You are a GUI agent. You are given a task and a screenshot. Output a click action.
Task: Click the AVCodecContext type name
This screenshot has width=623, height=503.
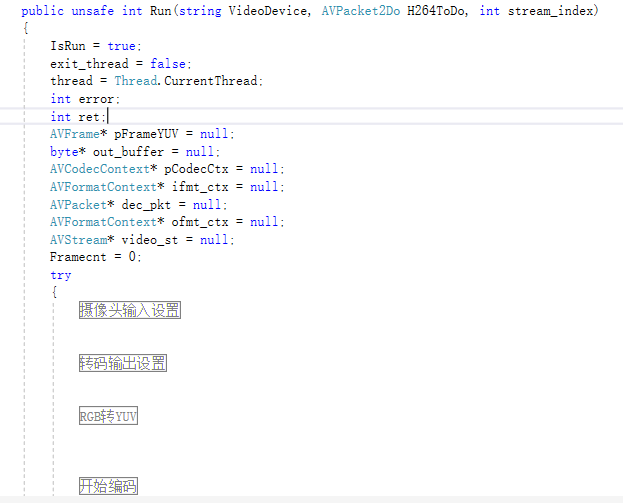pyautogui.click(x=100, y=169)
